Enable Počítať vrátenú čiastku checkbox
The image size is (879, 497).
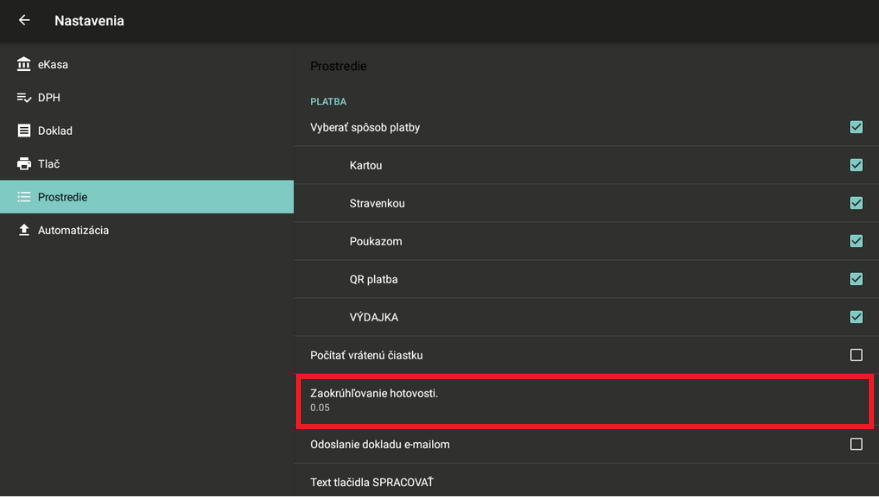pos(856,355)
